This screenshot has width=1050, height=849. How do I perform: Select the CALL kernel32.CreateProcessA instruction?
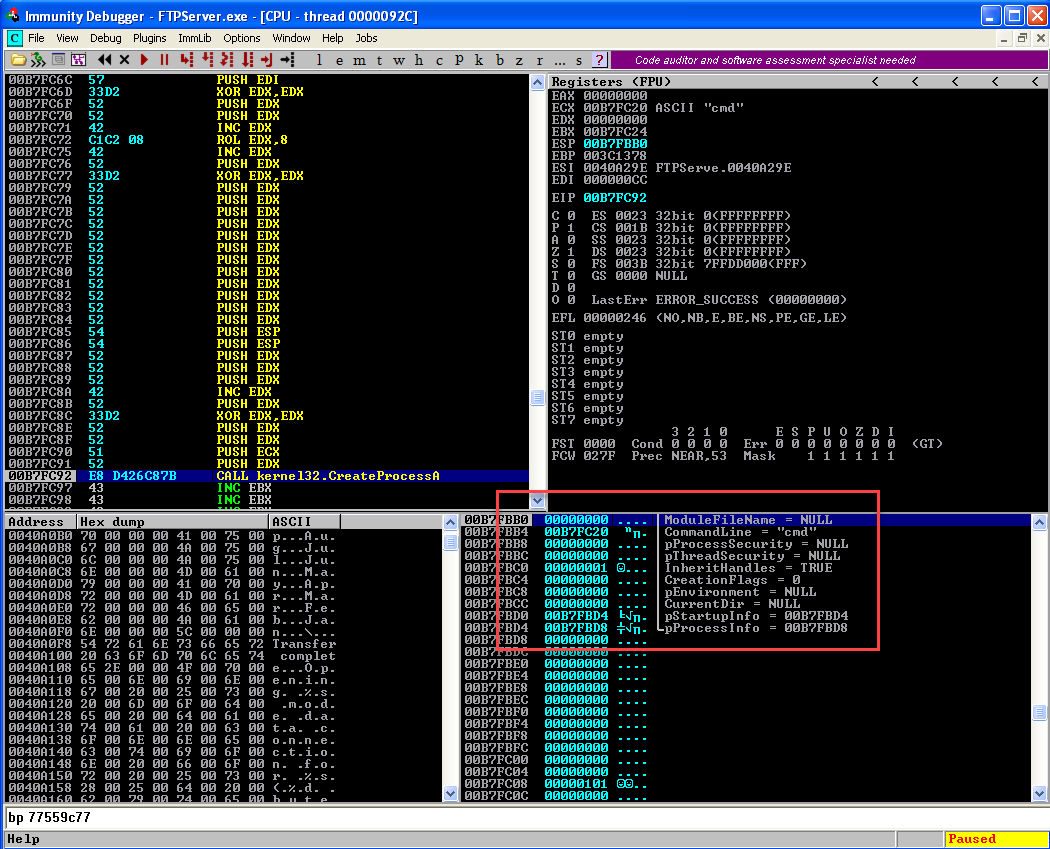267,476
